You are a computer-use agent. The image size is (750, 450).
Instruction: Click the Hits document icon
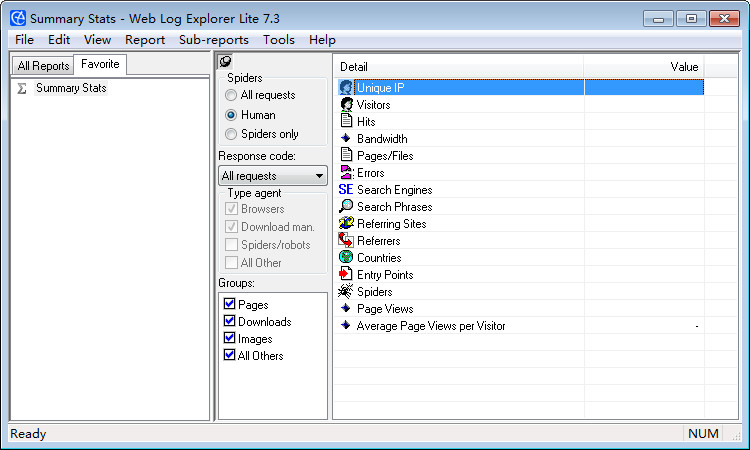point(346,121)
